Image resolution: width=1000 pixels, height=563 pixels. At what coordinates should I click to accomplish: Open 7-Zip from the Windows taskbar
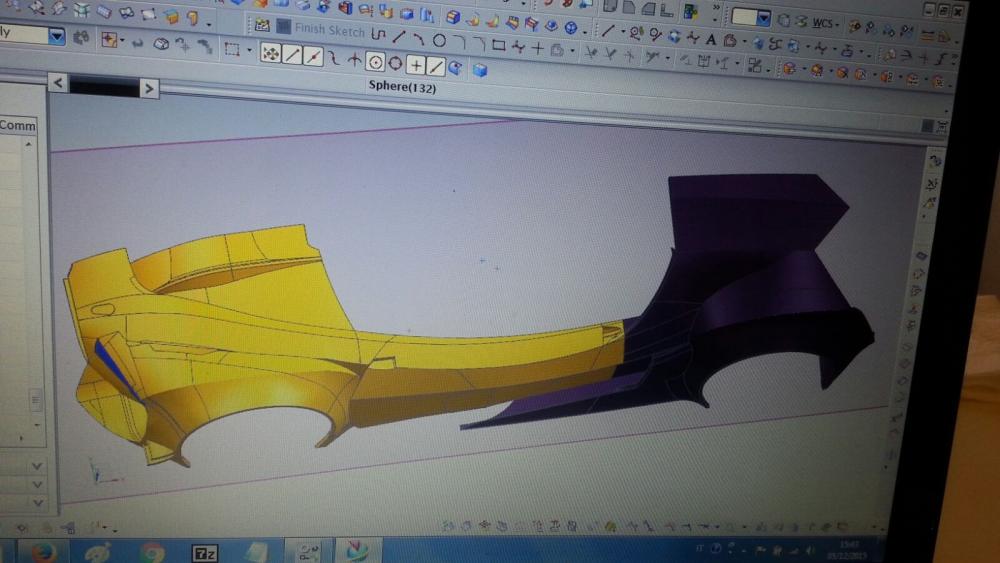204,552
